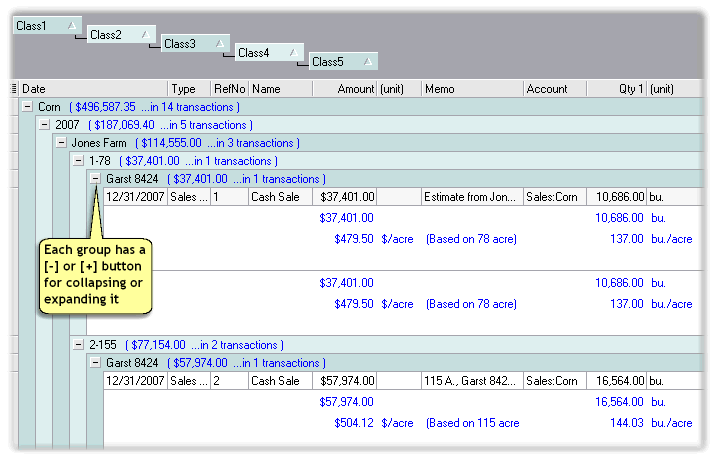
Task: Click Cash Sale name in RefNo 2 row
Action: (x=281, y=381)
